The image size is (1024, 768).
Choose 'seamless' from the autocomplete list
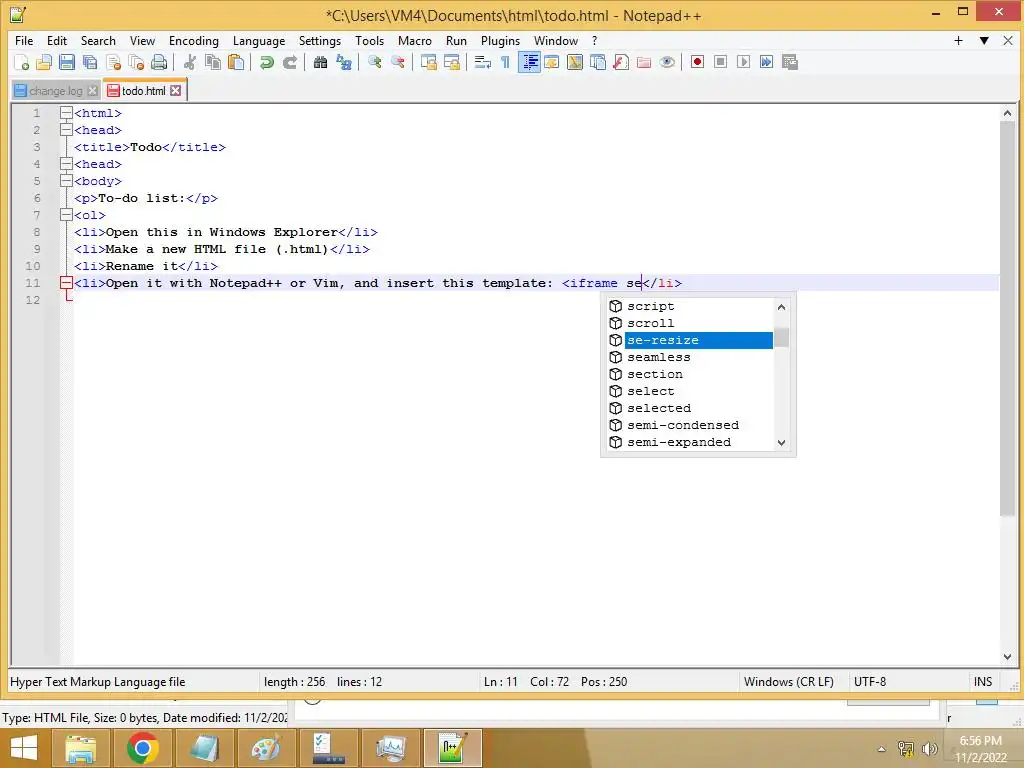pyautogui.click(x=690, y=357)
